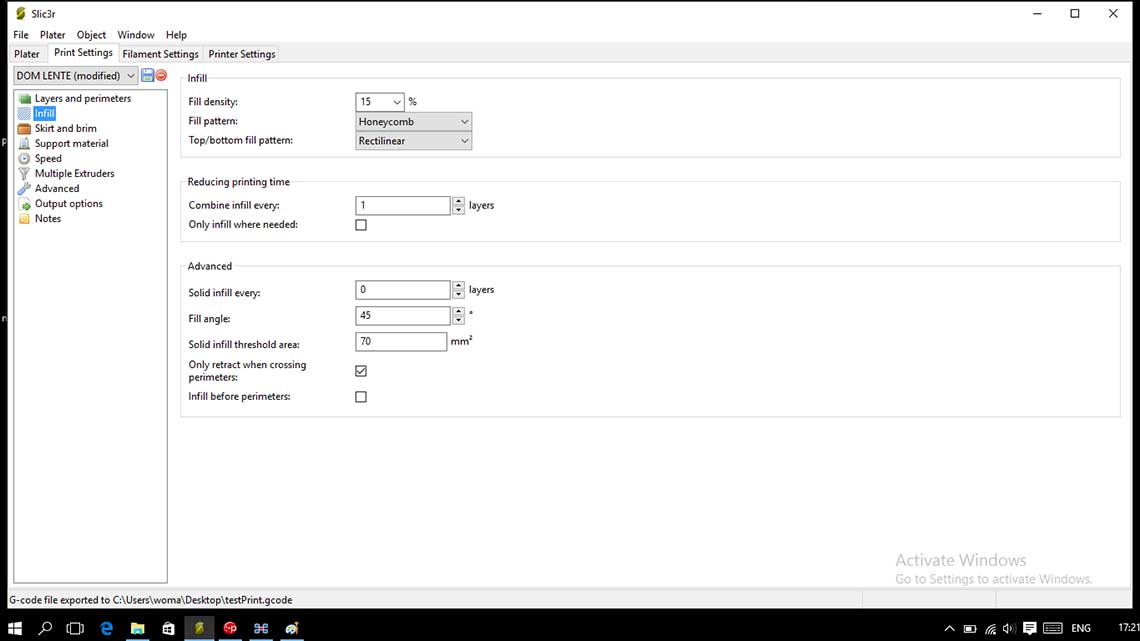
Task: Open File Explorer from the taskbar
Action: tap(137, 628)
